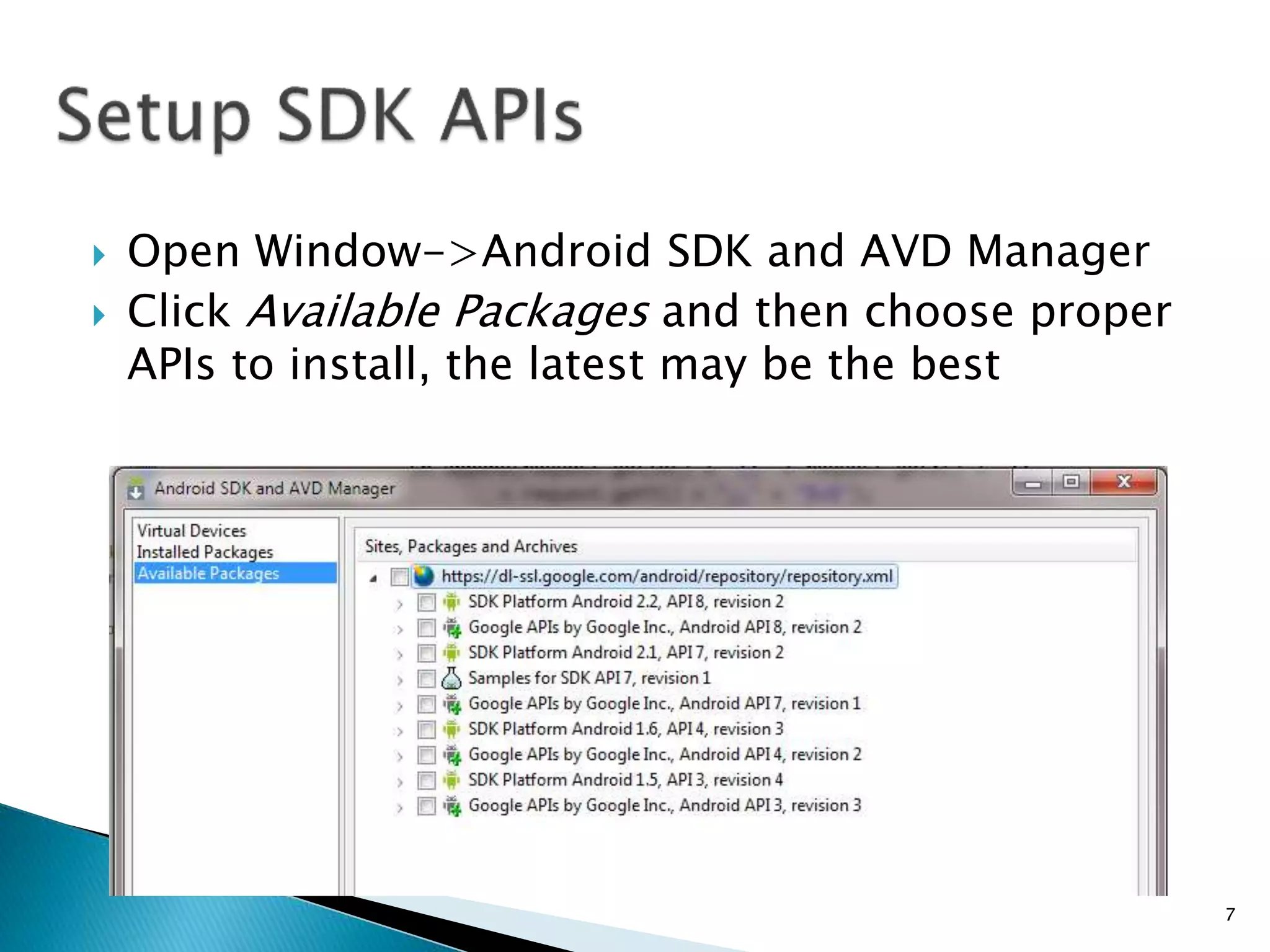Check SDK Platform Android 1.6 checkbox
The height and width of the screenshot is (952, 1270).
[426, 729]
